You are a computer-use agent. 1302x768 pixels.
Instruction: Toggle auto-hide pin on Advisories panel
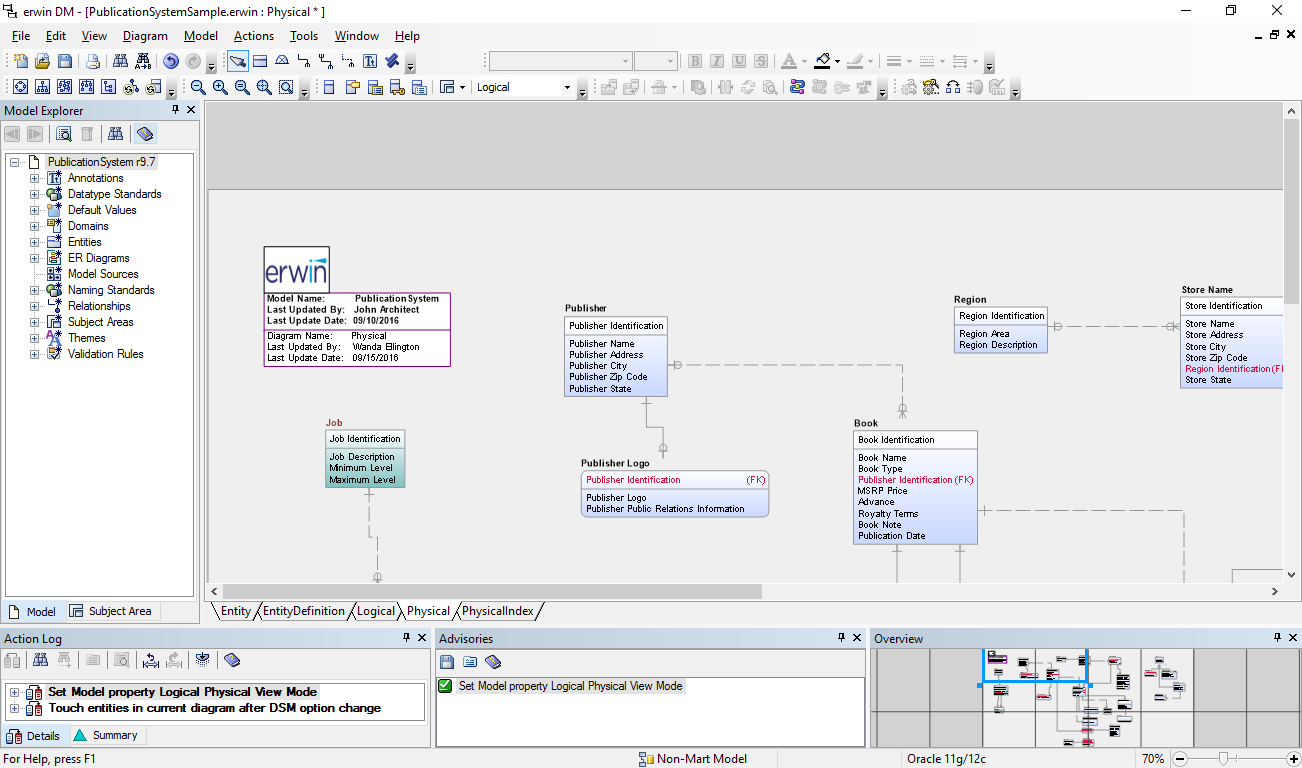pos(841,638)
